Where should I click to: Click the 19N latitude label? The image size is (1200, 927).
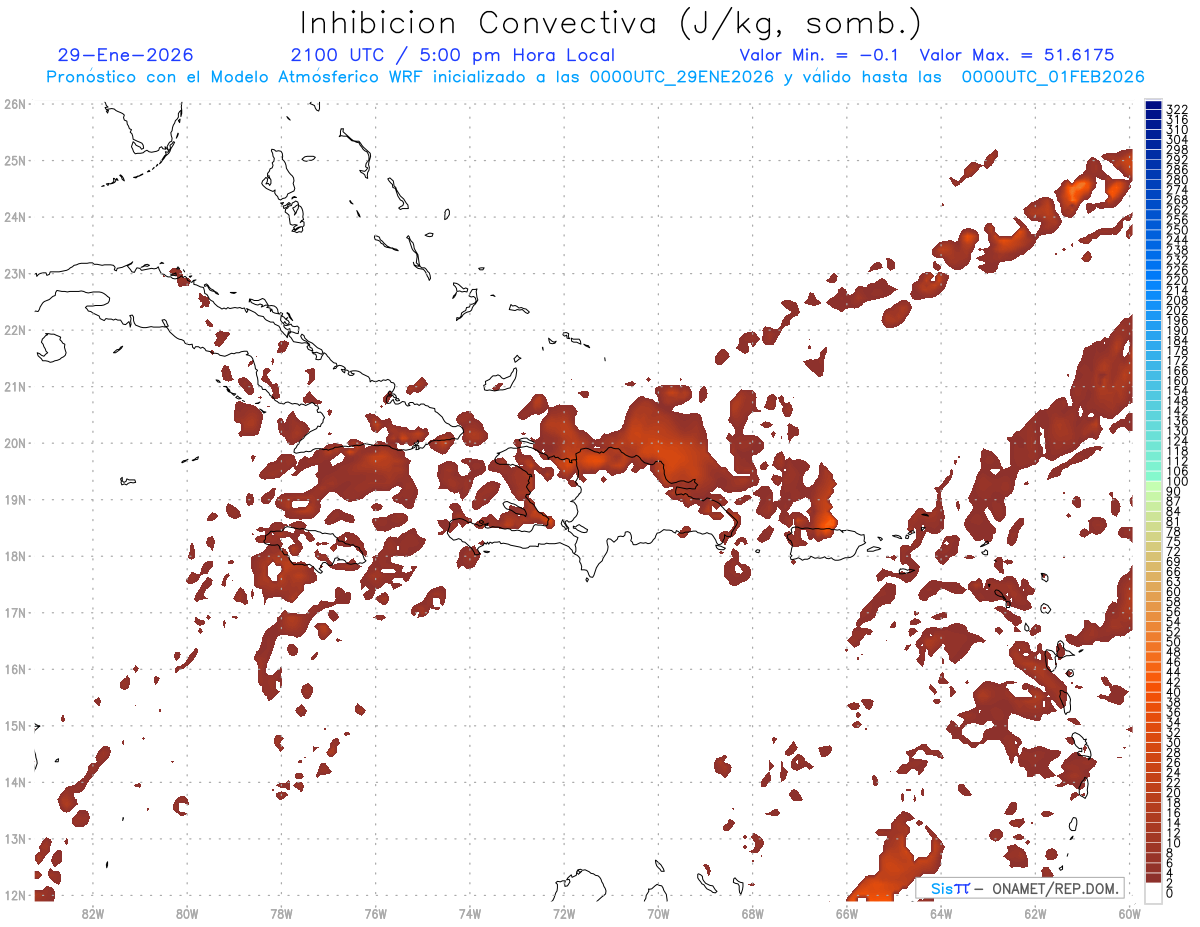click(14, 499)
